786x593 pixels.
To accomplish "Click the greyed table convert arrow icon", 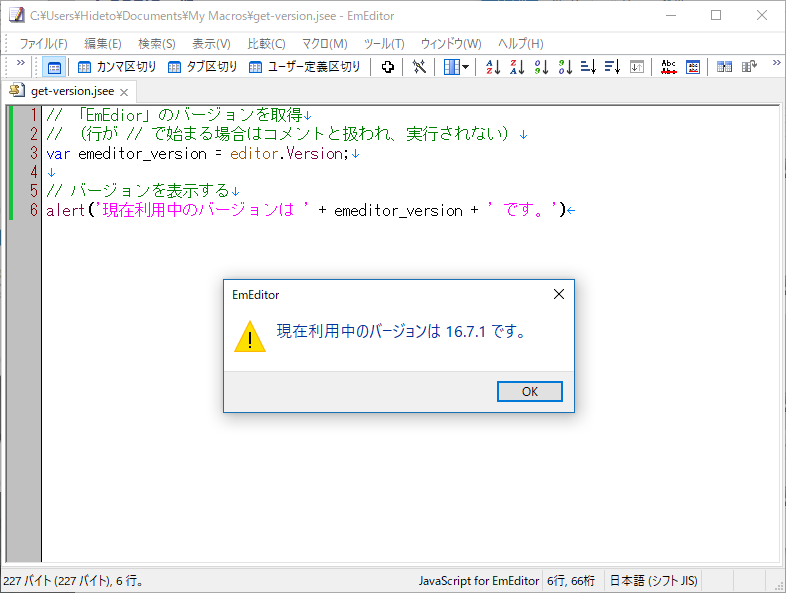I will pyautogui.click(x=749, y=67).
